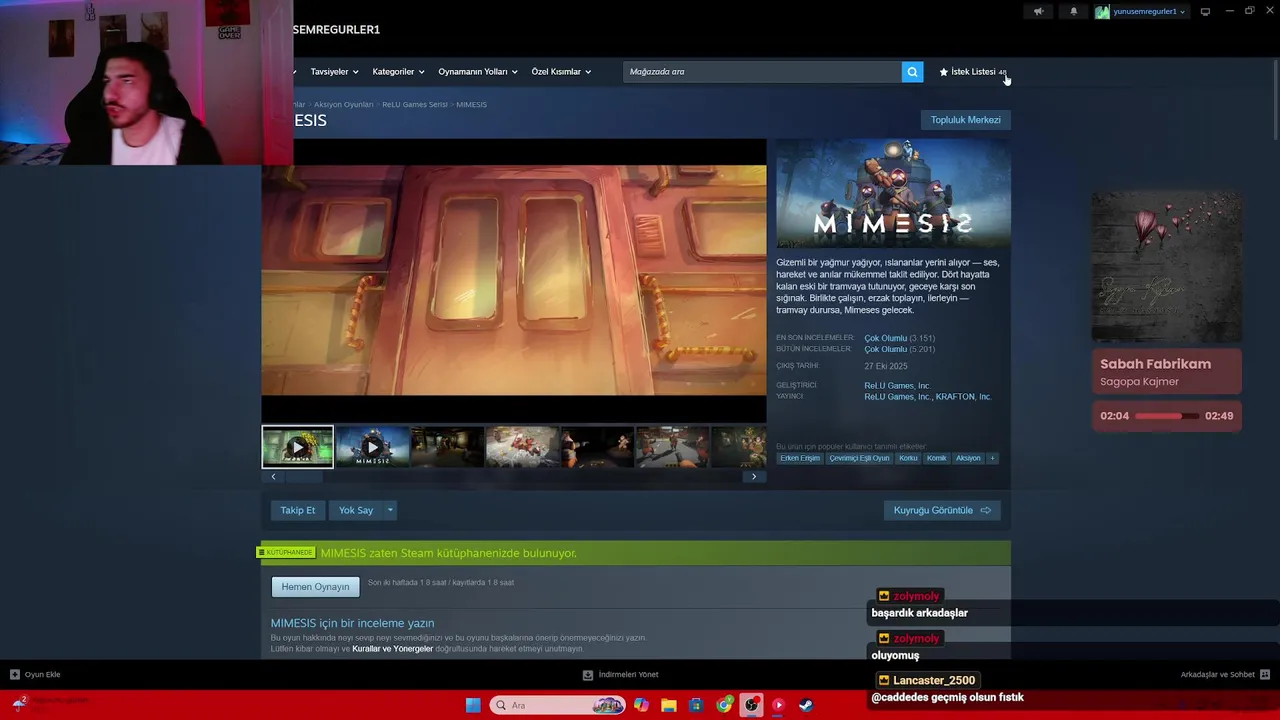
Task: Open the İstek Listesi wishlist link
Action: pos(973,72)
